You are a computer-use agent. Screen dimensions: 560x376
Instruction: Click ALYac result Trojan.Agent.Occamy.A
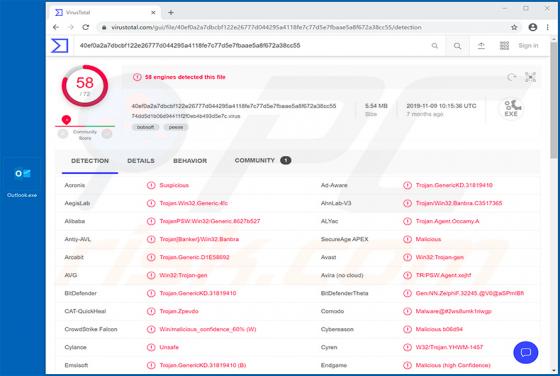pyautogui.click(x=448, y=221)
